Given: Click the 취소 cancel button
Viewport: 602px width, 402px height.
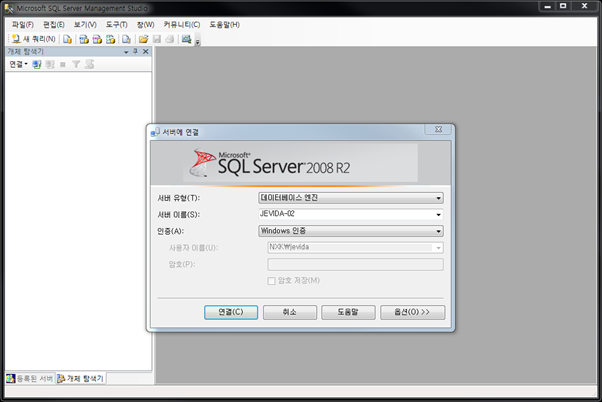Looking at the screenshot, I should [x=290, y=312].
